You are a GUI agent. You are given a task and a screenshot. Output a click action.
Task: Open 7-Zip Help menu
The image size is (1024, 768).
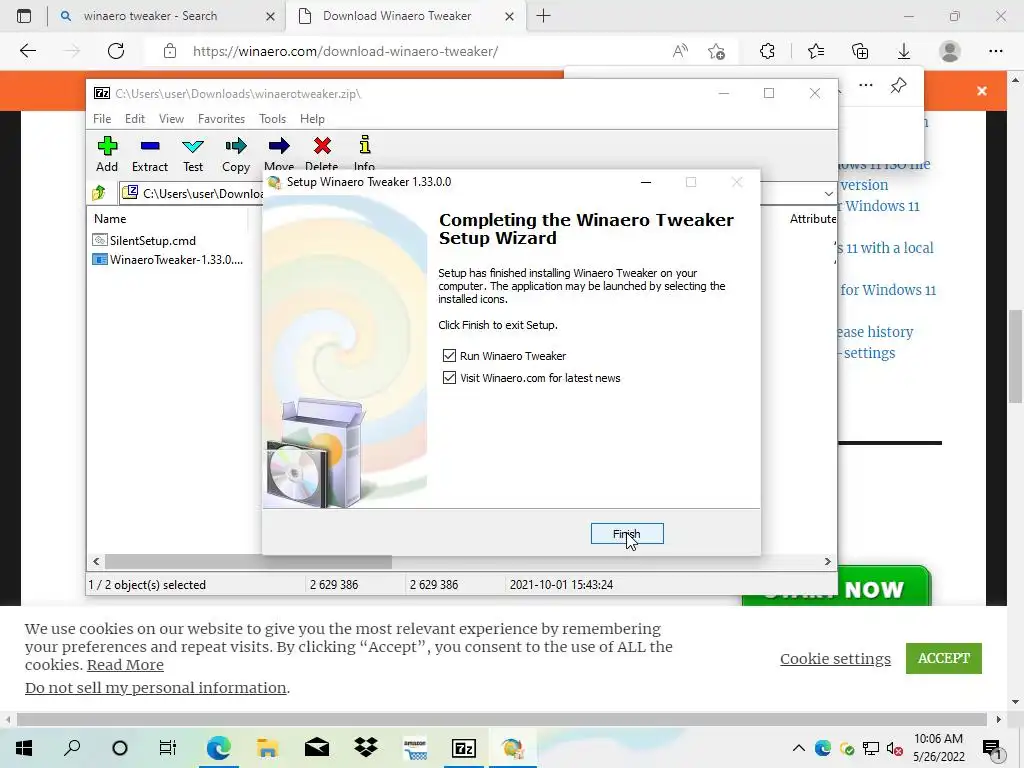click(x=312, y=119)
